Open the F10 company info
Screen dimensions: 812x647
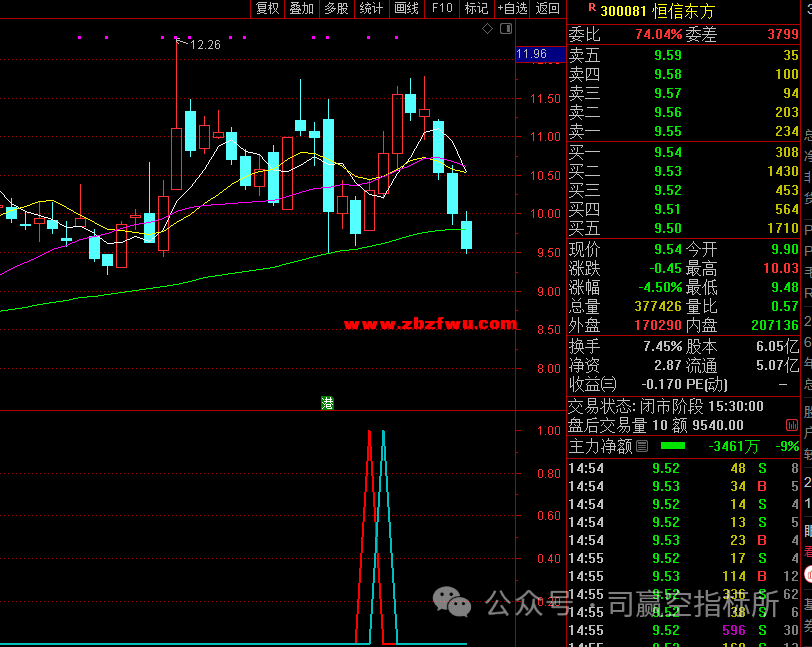(x=442, y=8)
